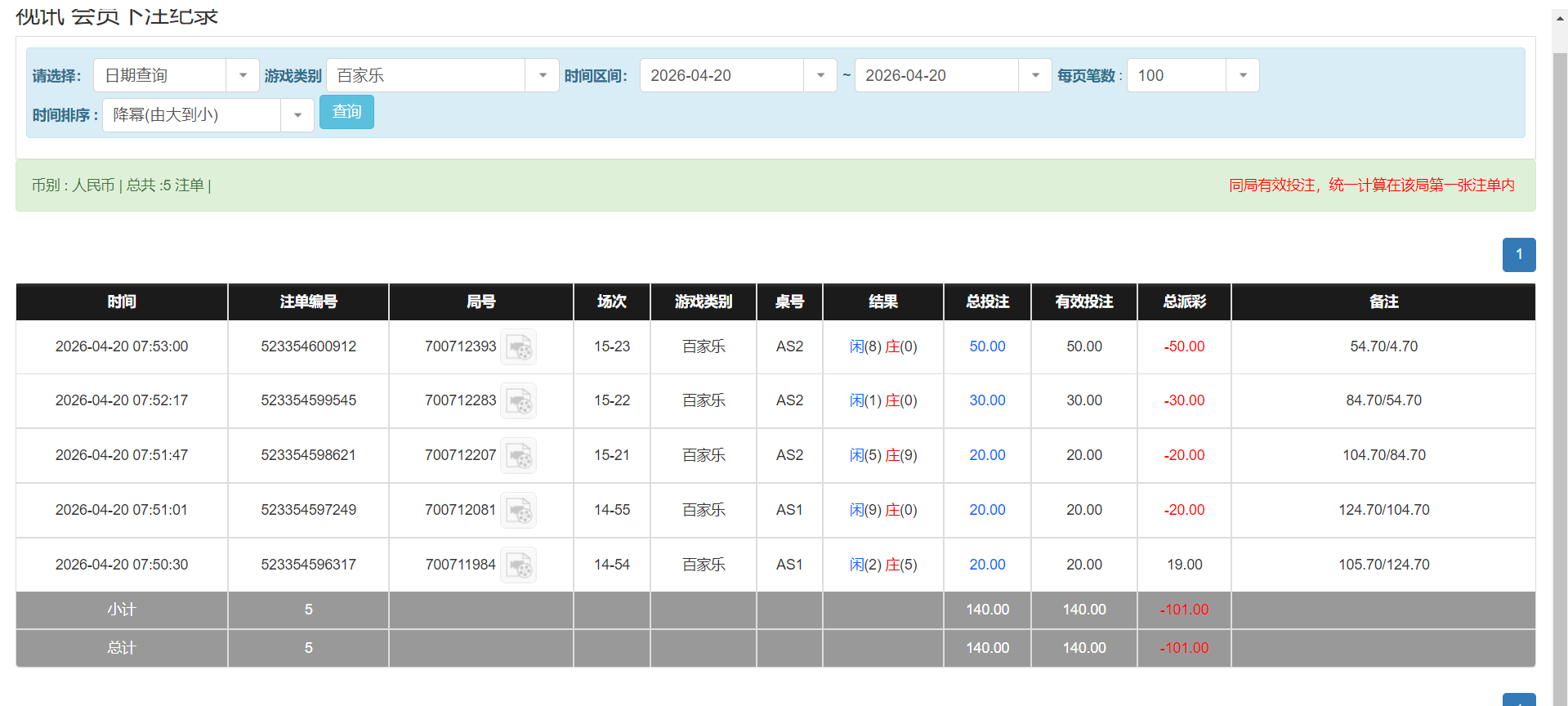The width and height of the screenshot is (1568, 706).
Task: Click session 15-23 cell
Action: click(x=612, y=346)
